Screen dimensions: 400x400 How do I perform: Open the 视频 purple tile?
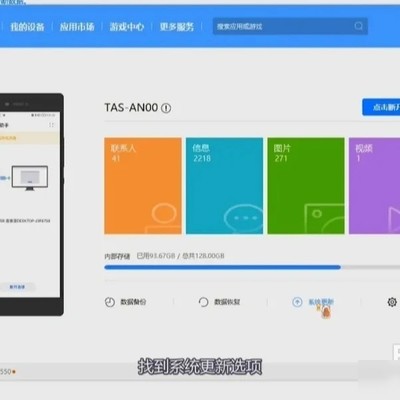tap(374, 186)
